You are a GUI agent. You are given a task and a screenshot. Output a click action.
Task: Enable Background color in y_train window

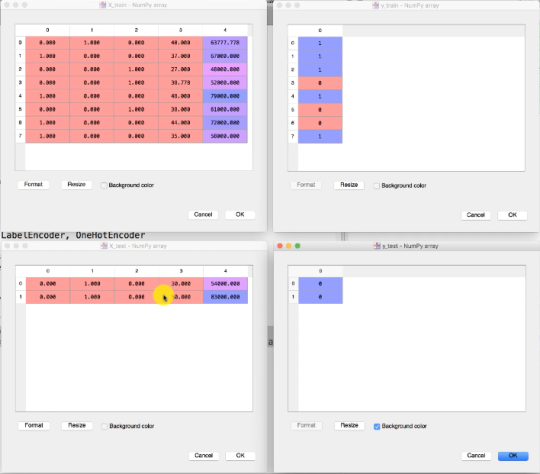[x=376, y=186]
